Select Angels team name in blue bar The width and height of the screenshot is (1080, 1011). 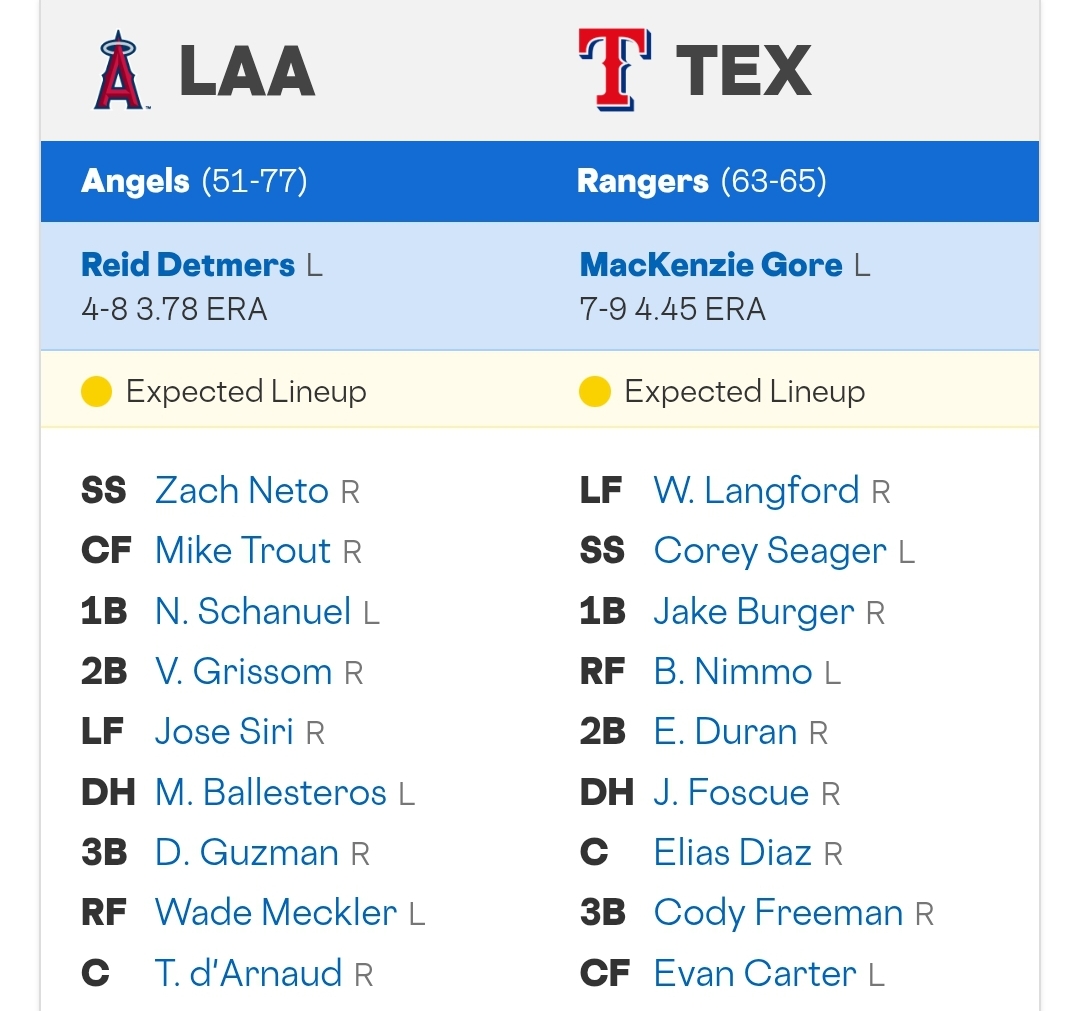pyautogui.click(x=135, y=181)
